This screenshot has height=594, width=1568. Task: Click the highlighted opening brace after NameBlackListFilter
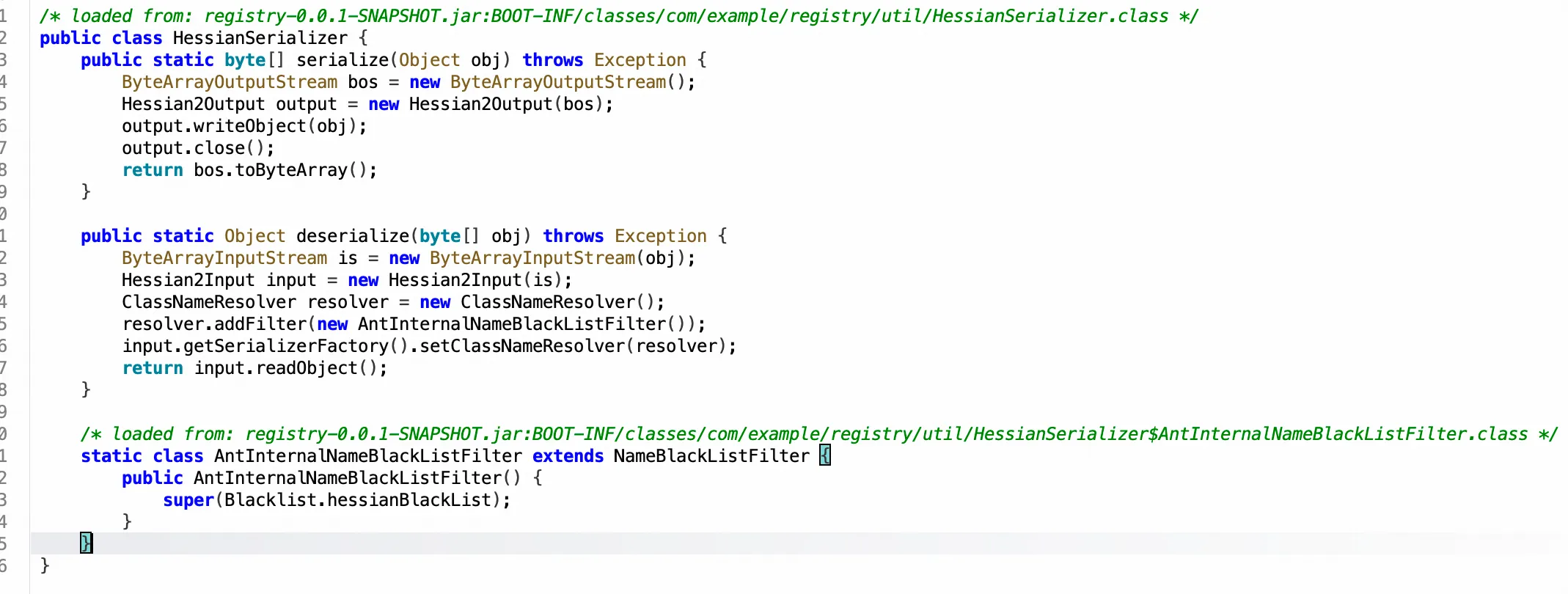click(x=825, y=456)
